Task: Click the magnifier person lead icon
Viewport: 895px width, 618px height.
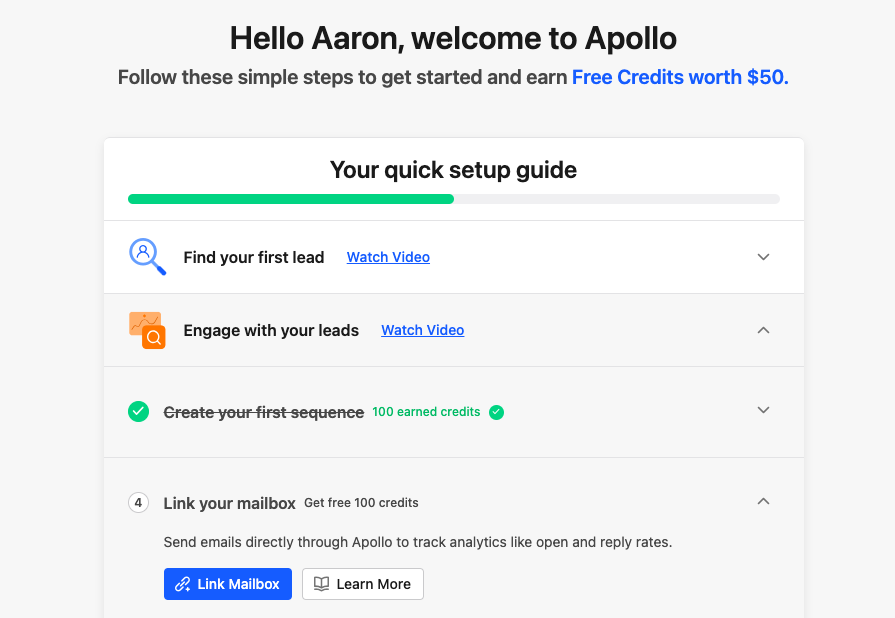Action: point(147,256)
